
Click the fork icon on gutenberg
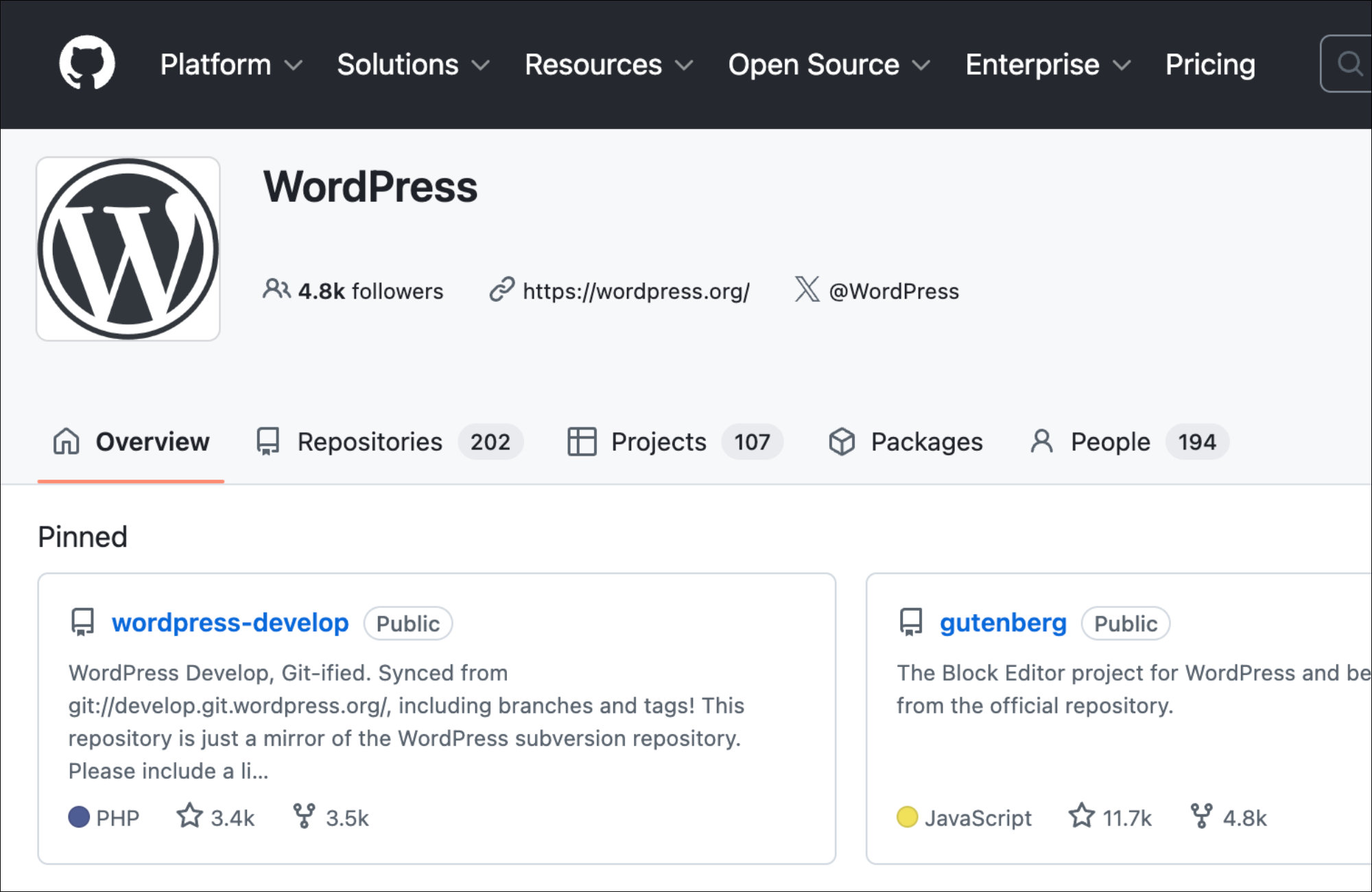tap(1201, 816)
